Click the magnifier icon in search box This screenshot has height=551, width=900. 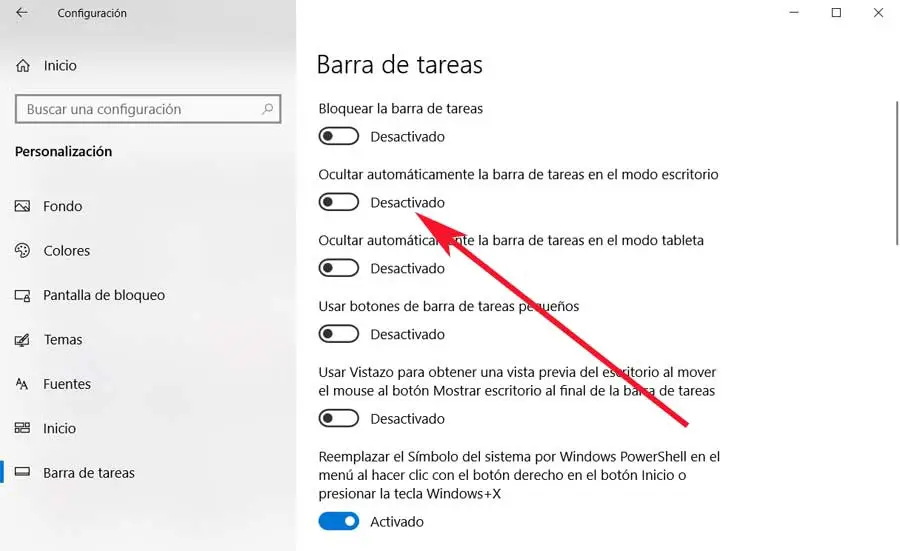267,108
